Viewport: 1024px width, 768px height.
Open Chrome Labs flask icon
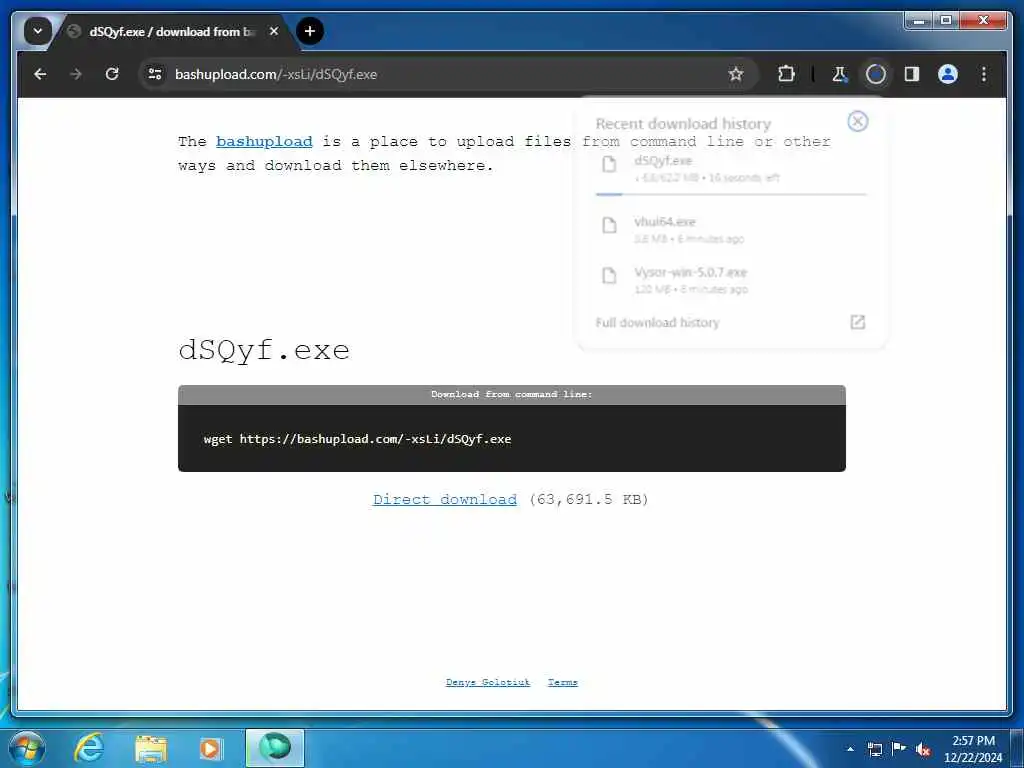tap(840, 74)
